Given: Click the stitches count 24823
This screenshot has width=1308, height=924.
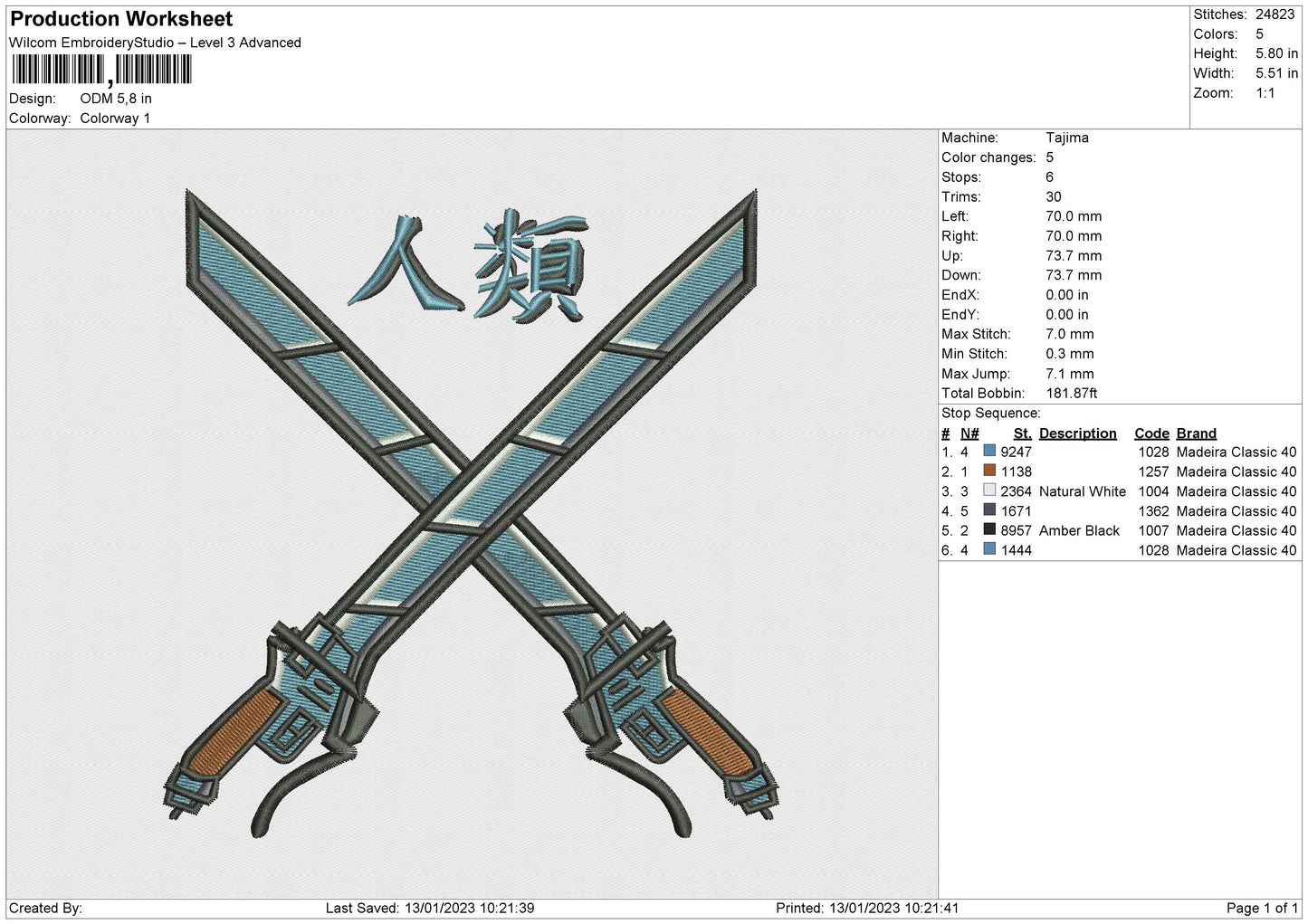Looking at the screenshot, I should point(1275,14).
